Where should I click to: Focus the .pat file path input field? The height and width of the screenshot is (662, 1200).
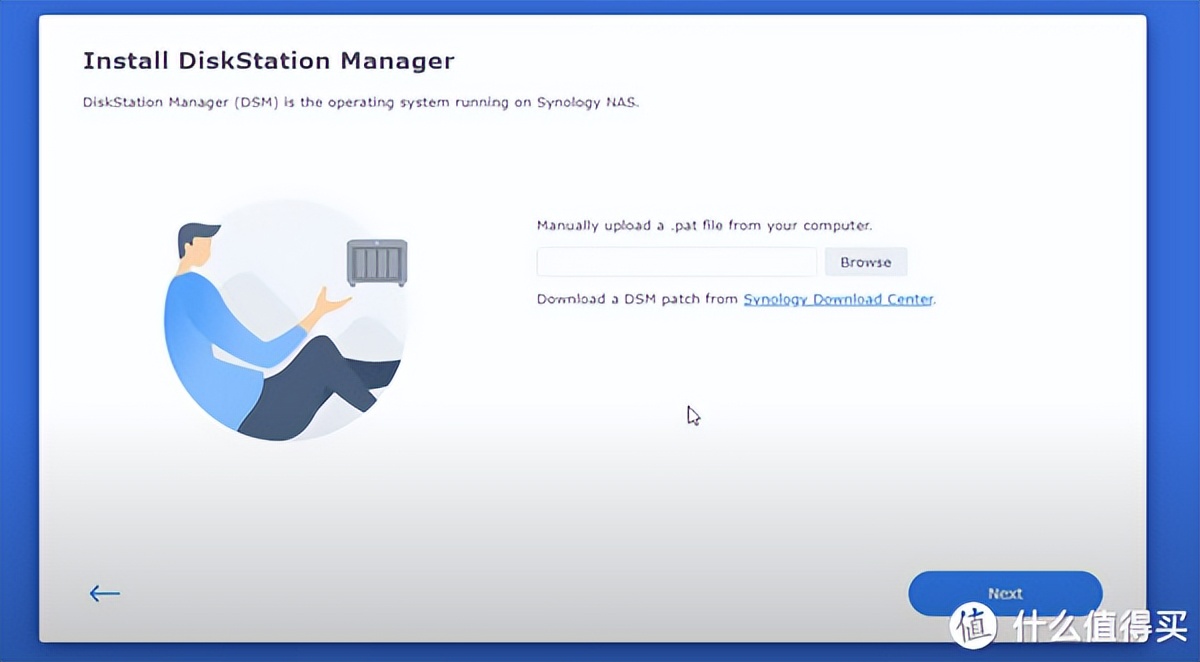tap(677, 262)
